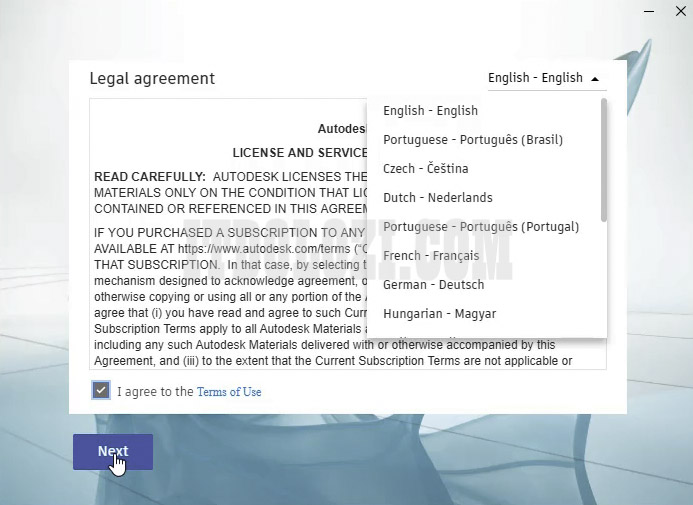Click the LICENSE AND SERVICE heading
This screenshot has height=505, width=693.
click(300, 153)
